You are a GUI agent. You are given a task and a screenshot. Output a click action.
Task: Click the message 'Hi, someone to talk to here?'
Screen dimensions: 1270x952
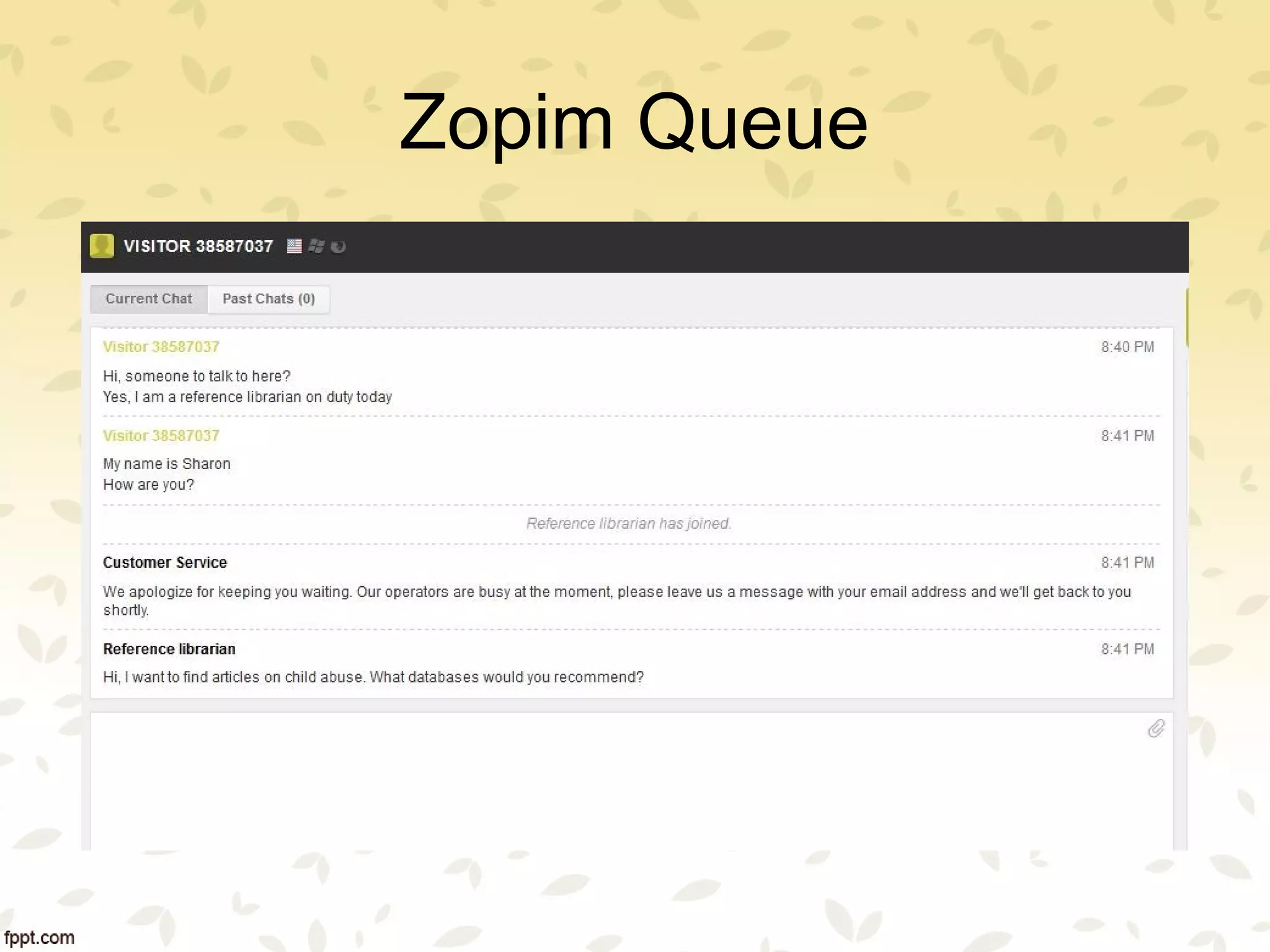(x=197, y=376)
